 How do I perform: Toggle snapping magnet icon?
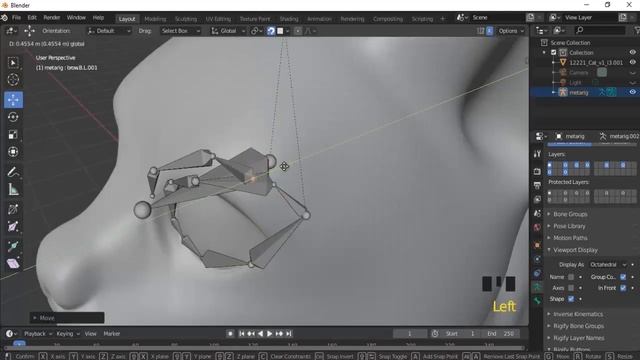tap(271, 31)
